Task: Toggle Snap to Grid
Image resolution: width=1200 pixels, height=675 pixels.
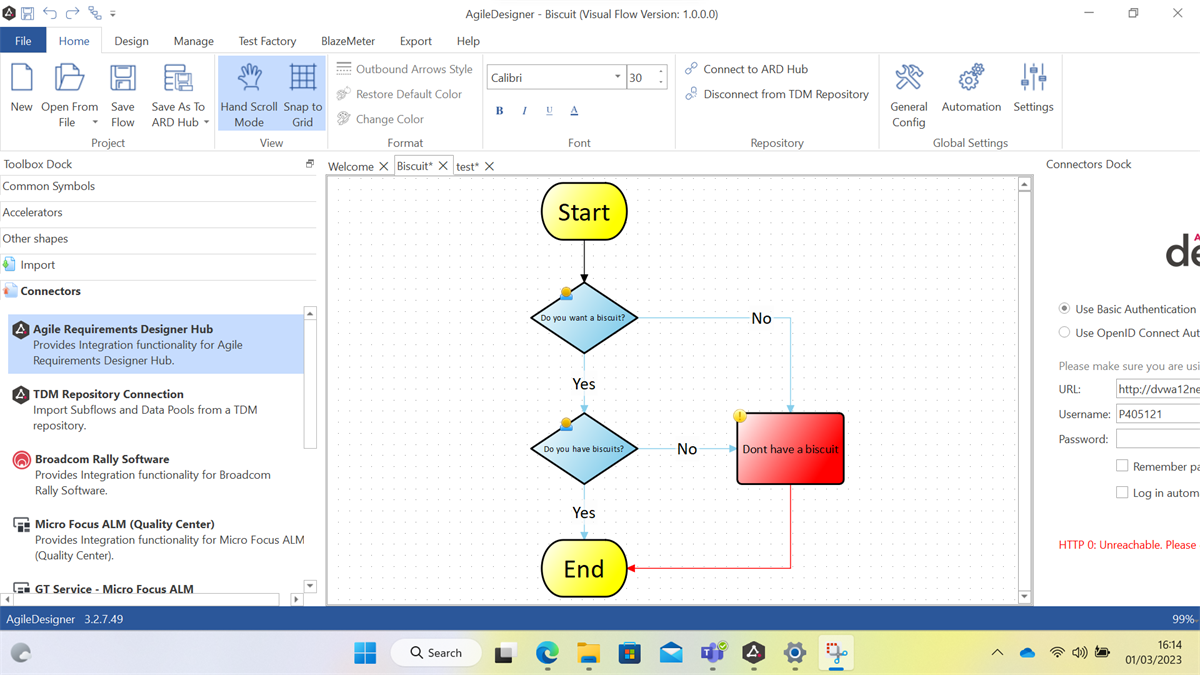Action: pos(302,95)
